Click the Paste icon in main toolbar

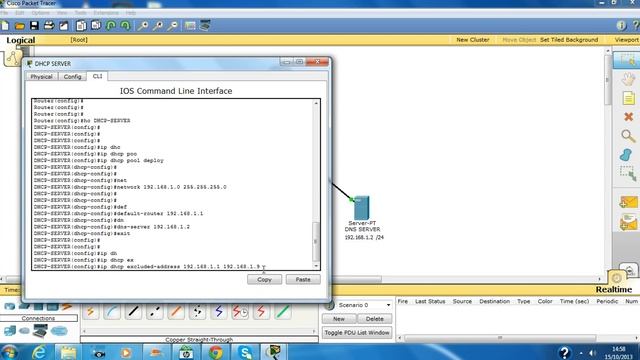(96, 26)
